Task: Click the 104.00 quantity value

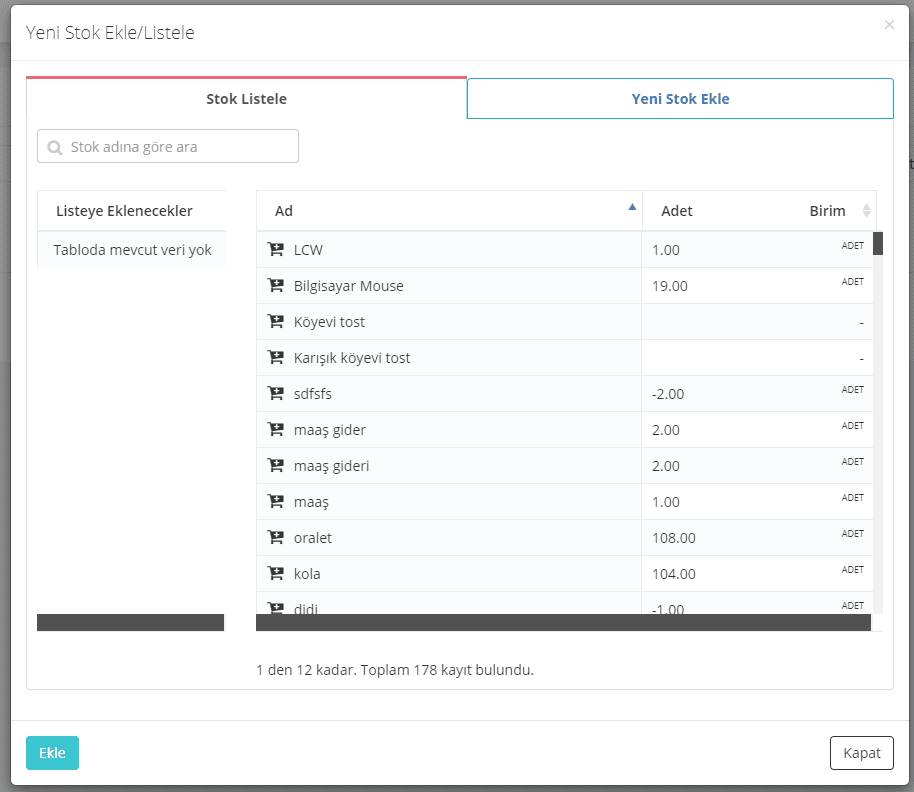Action: pos(674,574)
